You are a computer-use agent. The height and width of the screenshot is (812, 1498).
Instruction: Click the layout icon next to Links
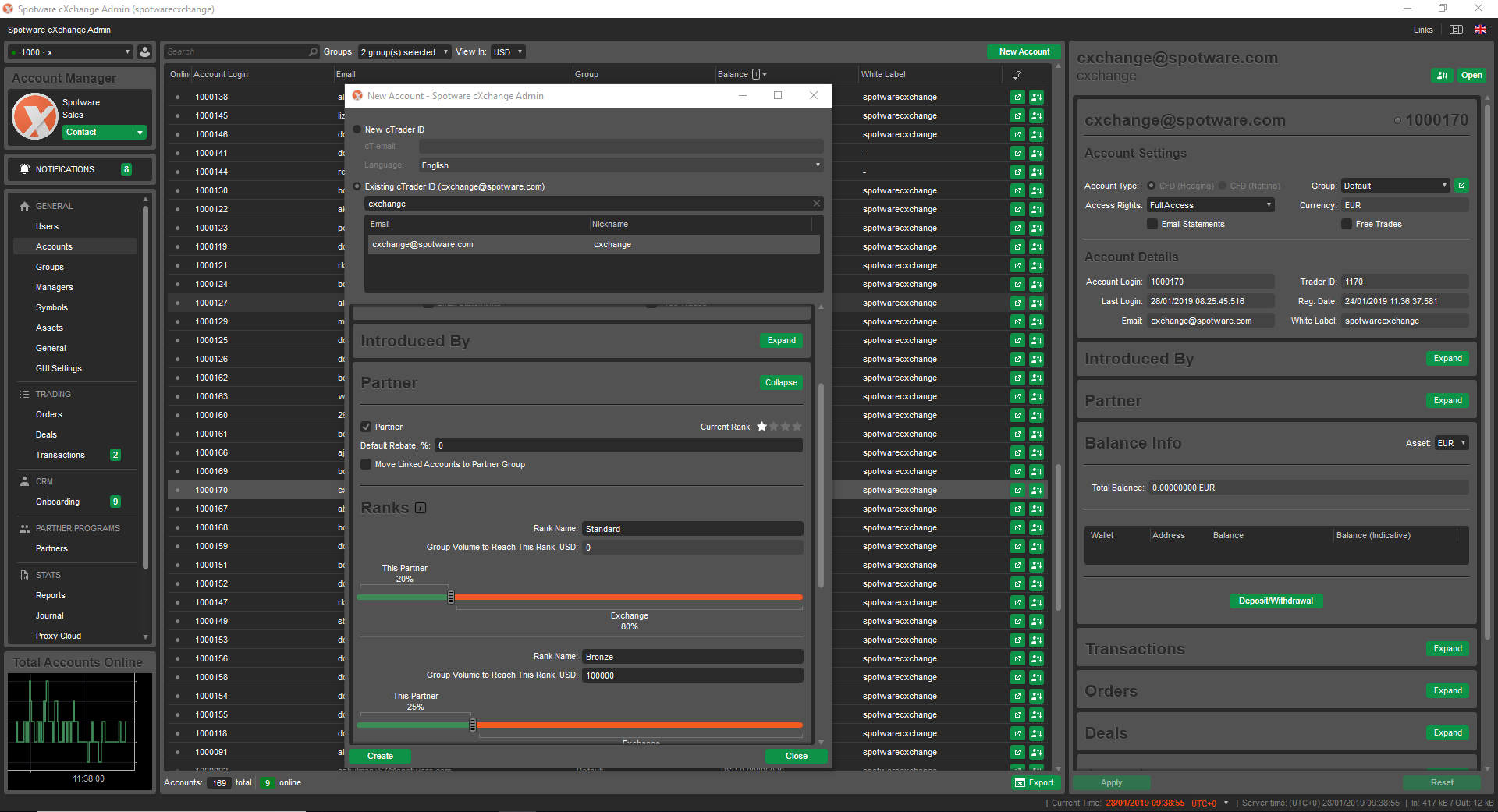1456,30
